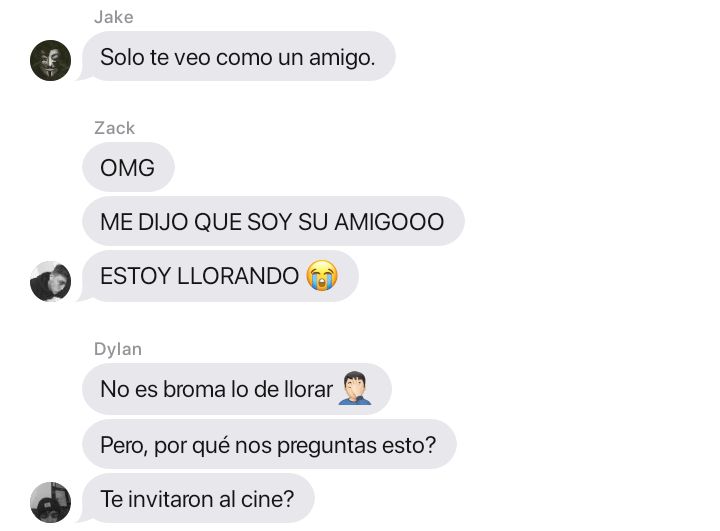Screen dimensions: 720x531
Task: Click the facepalm man emoji
Action: 355,389
